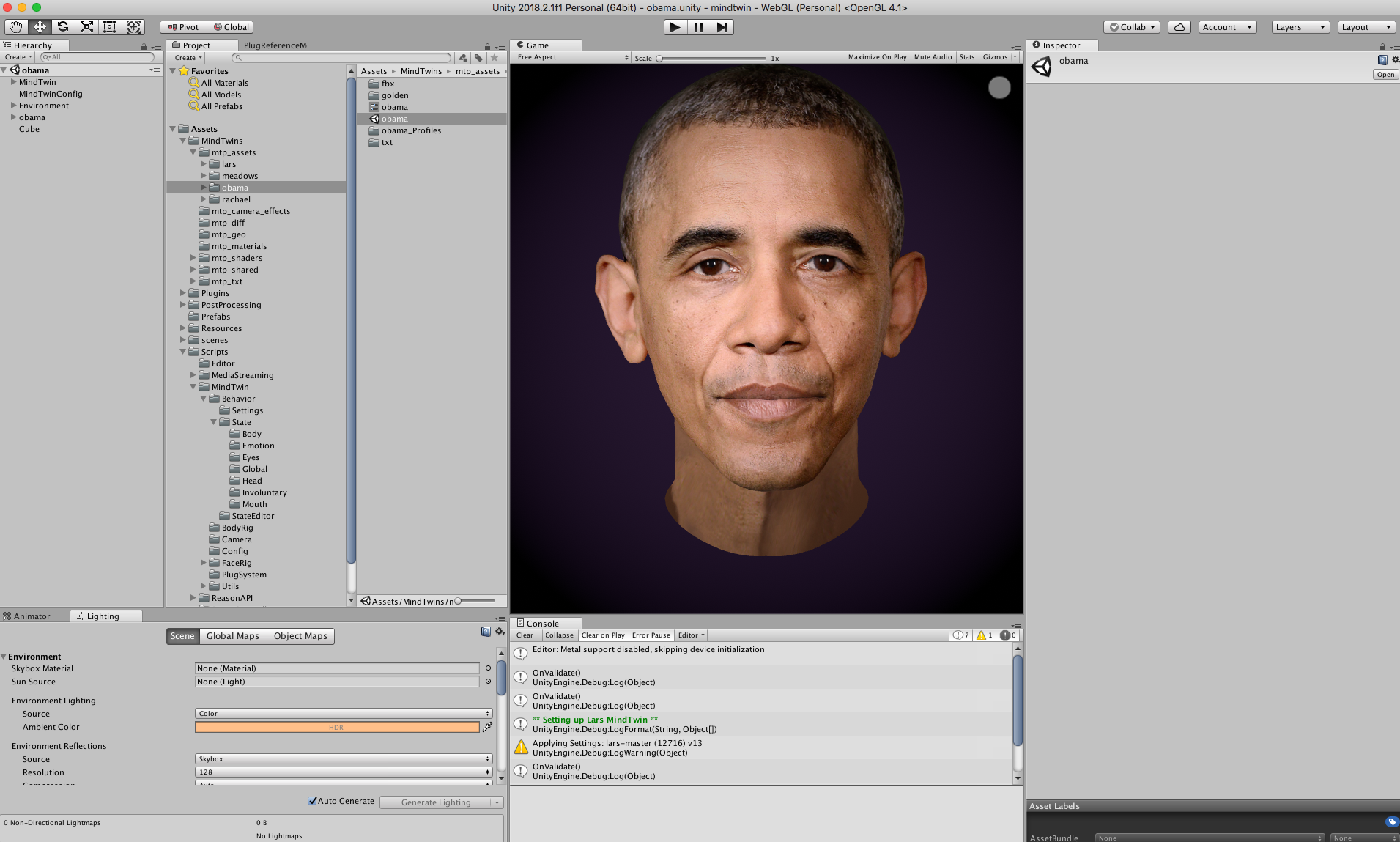The height and width of the screenshot is (842, 1400).
Task: Advance one frame with Step button
Action: 722,27
